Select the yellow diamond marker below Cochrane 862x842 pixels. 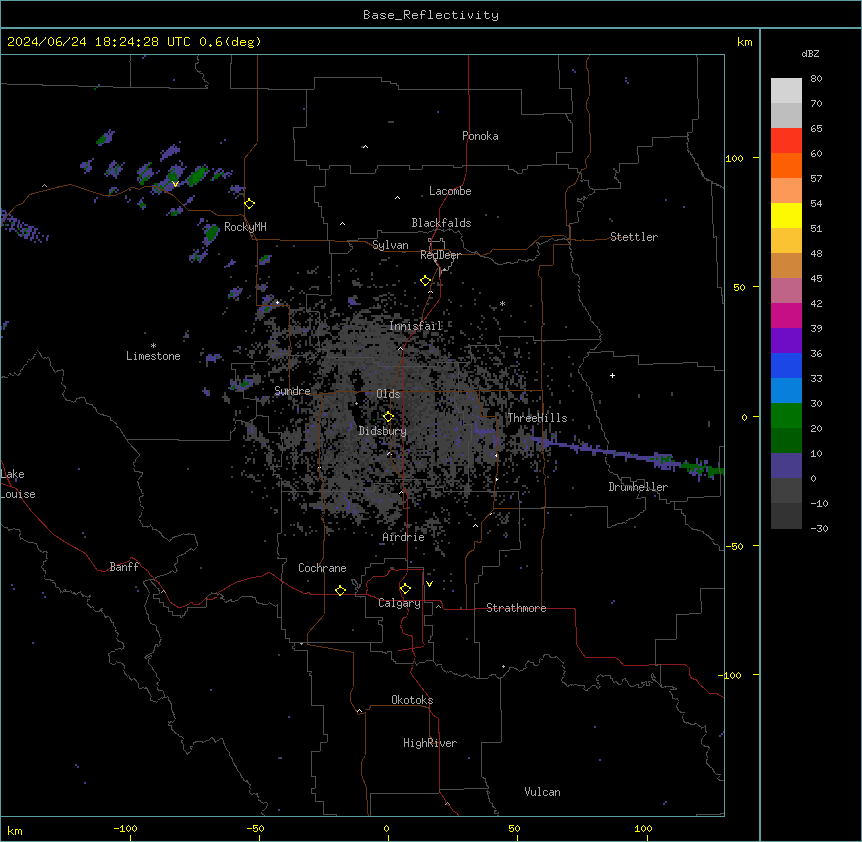(x=340, y=590)
